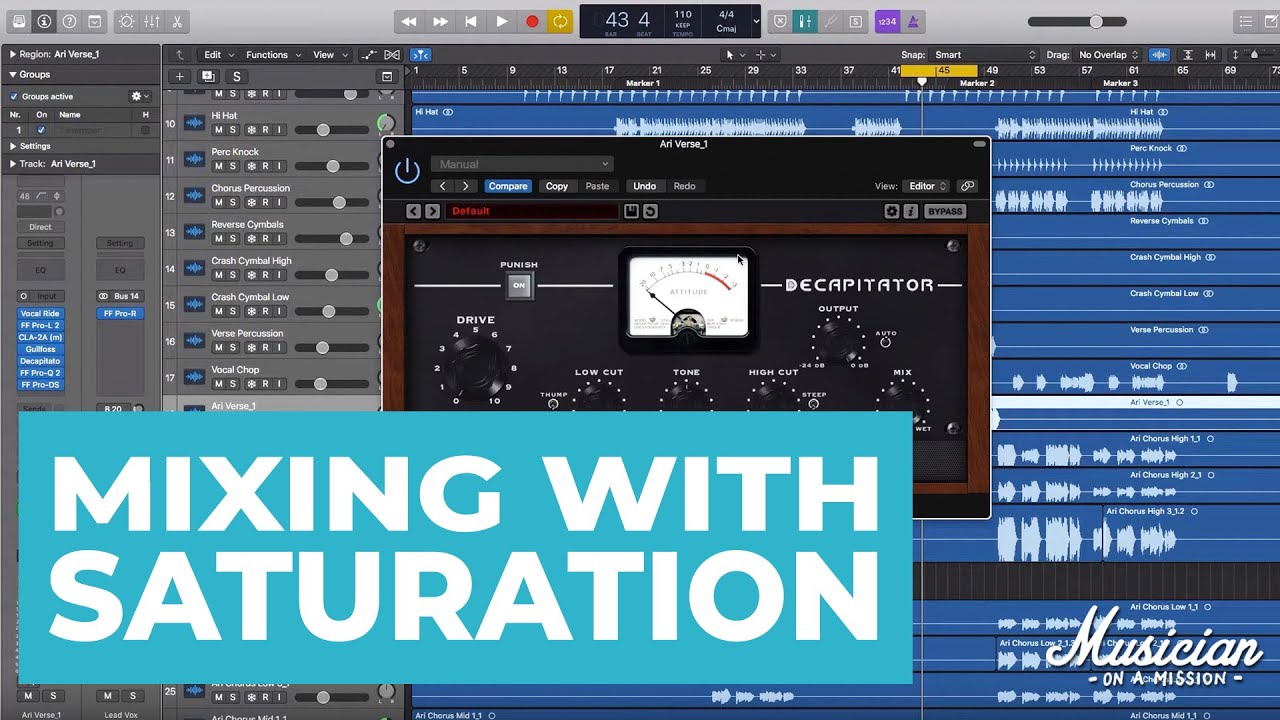Viewport: 1280px width, 720px height.
Task: Click the Copy button in plug-in header
Action: click(x=557, y=186)
